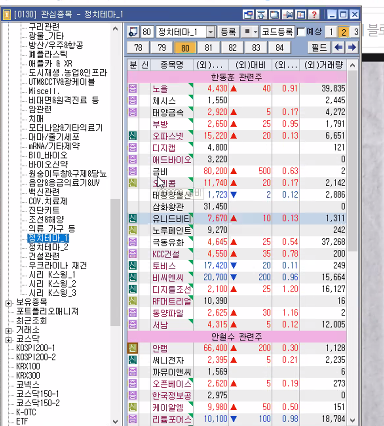Select the 한국정보공 stock name
The width and height of the screenshot is (384, 426).
(x=172, y=395)
